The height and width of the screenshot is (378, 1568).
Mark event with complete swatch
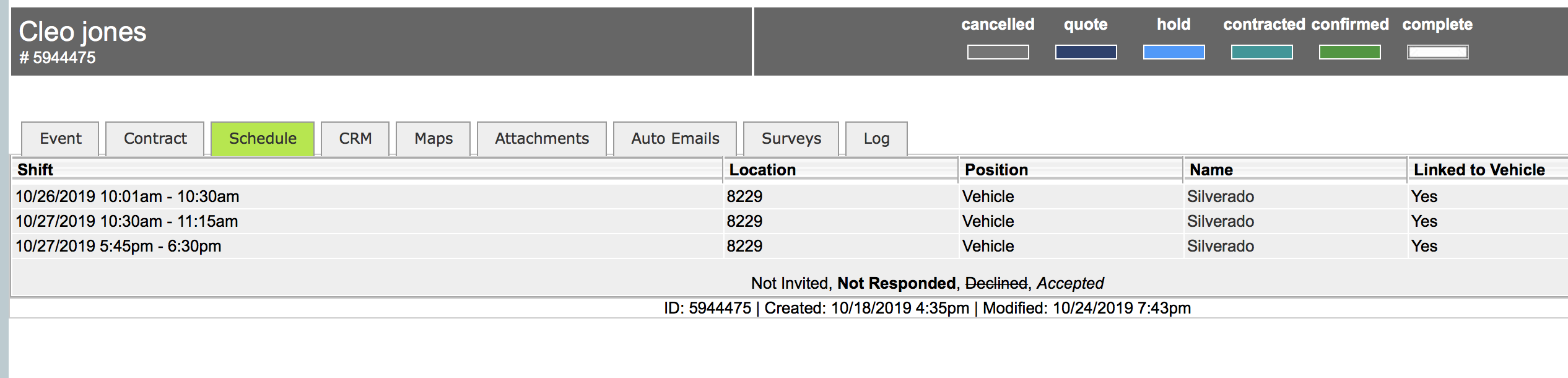[1437, 52]
